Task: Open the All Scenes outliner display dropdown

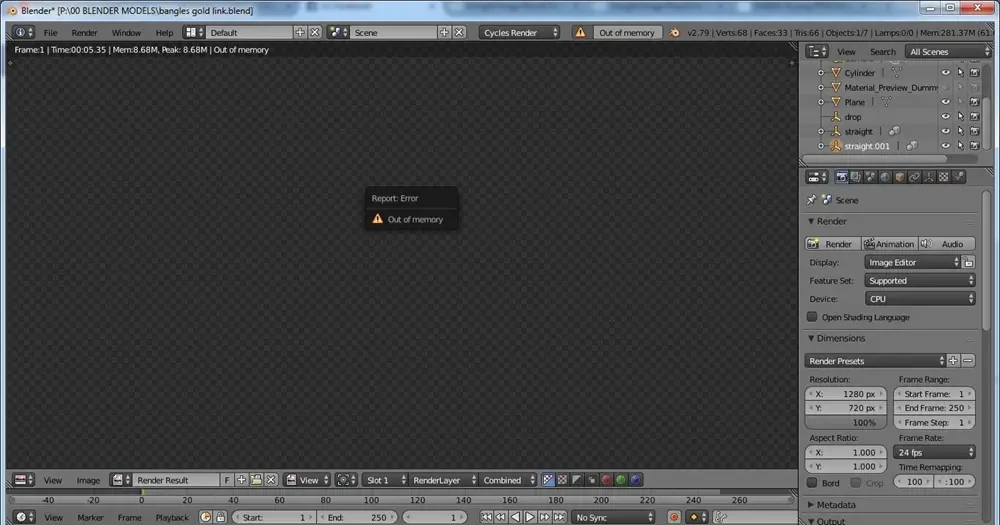Action: [x=948, y=52]
